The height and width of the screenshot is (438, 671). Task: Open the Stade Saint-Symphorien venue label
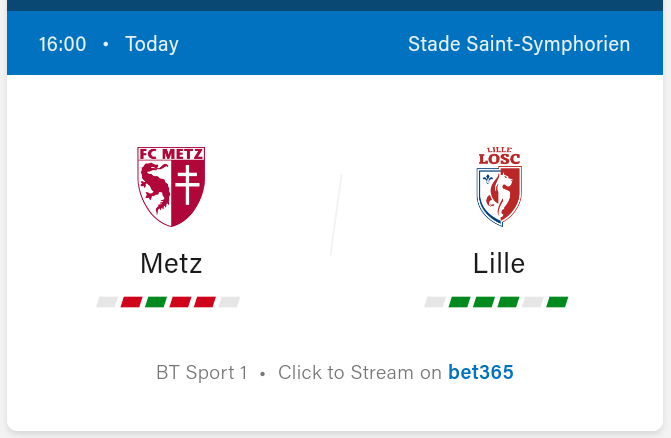[x=519, y=44]
